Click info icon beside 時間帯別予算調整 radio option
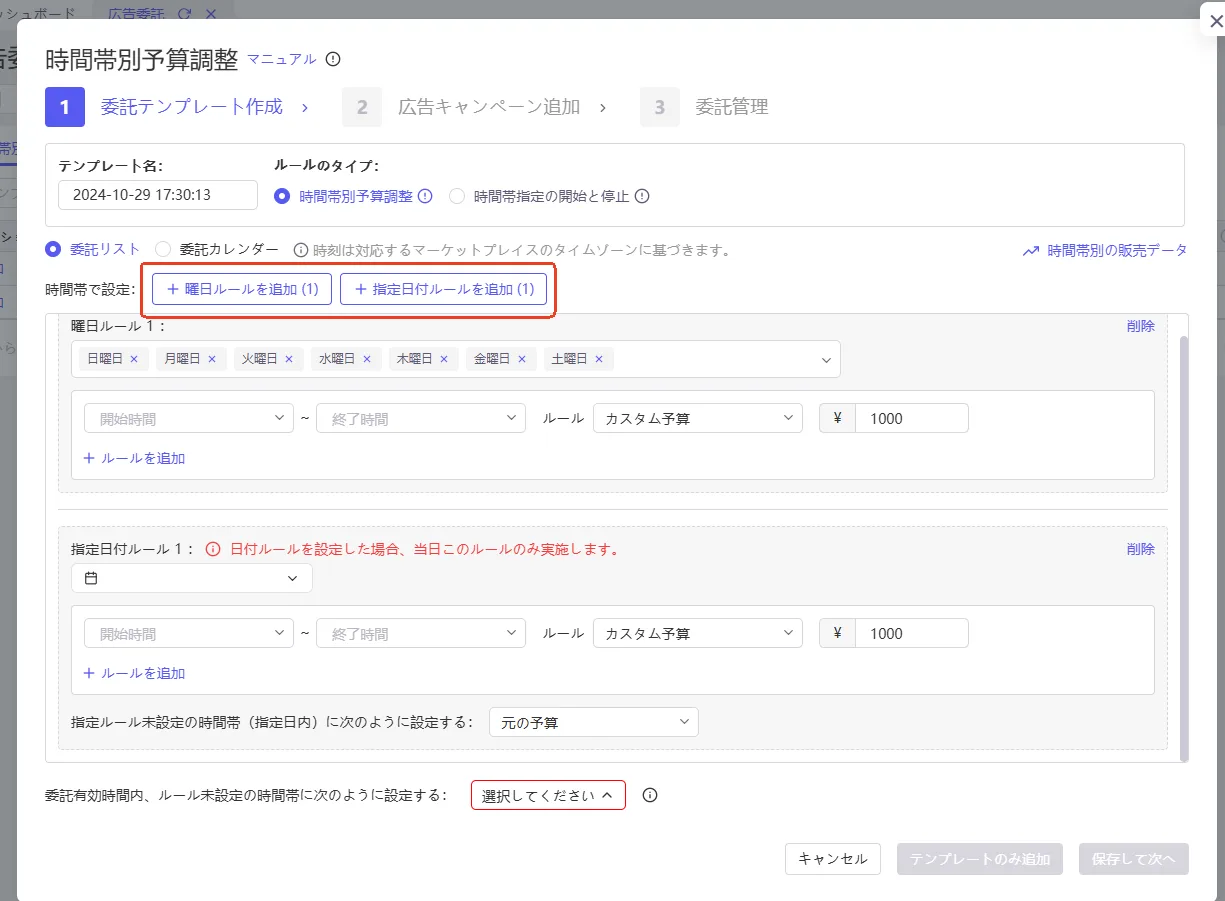 tap(425, 196)
